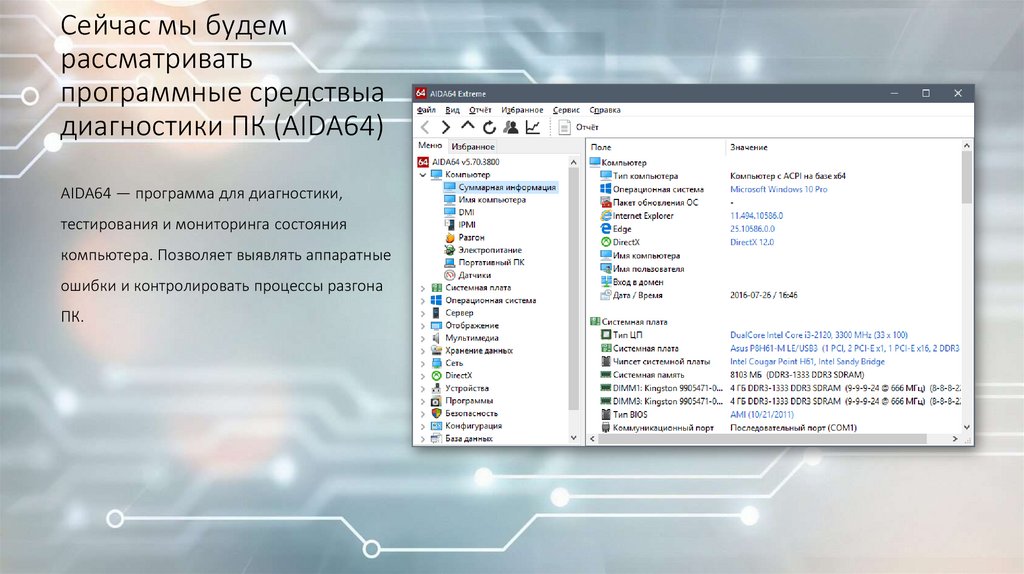The height and width of the screenshot is (574, 1024).
Task: Click the Датчики sensor icon
Action: pos(449,275)
